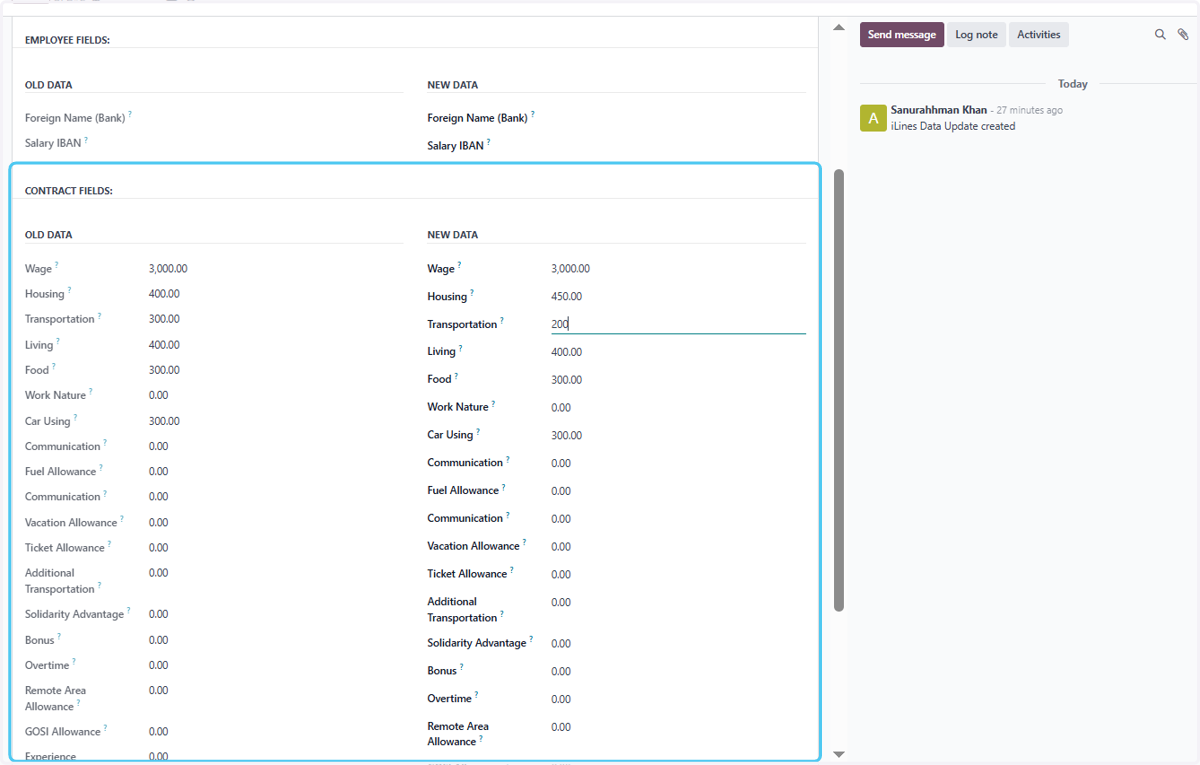Viewport: 1200px width, 765px height.
Task: Click help icon beside New Data Housing
Action: (x=472, y=293)
